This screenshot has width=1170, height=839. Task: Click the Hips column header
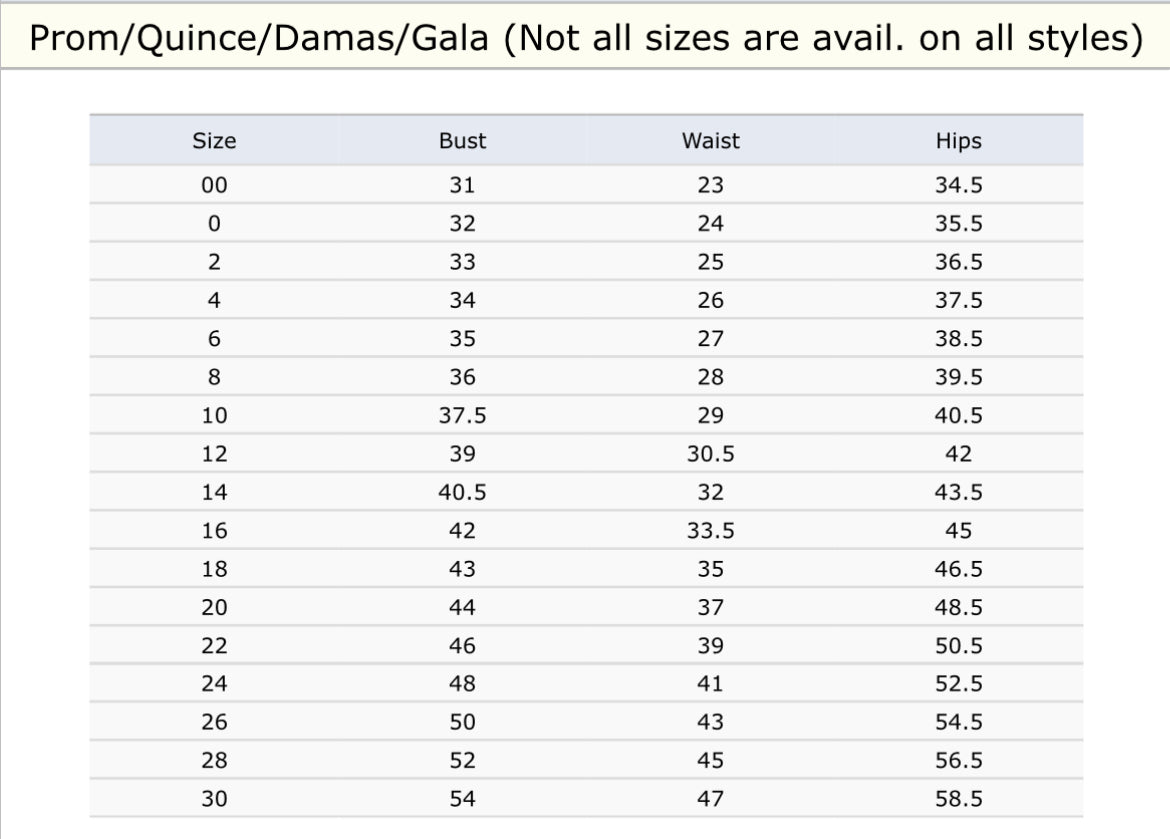(x=958, y=141)
